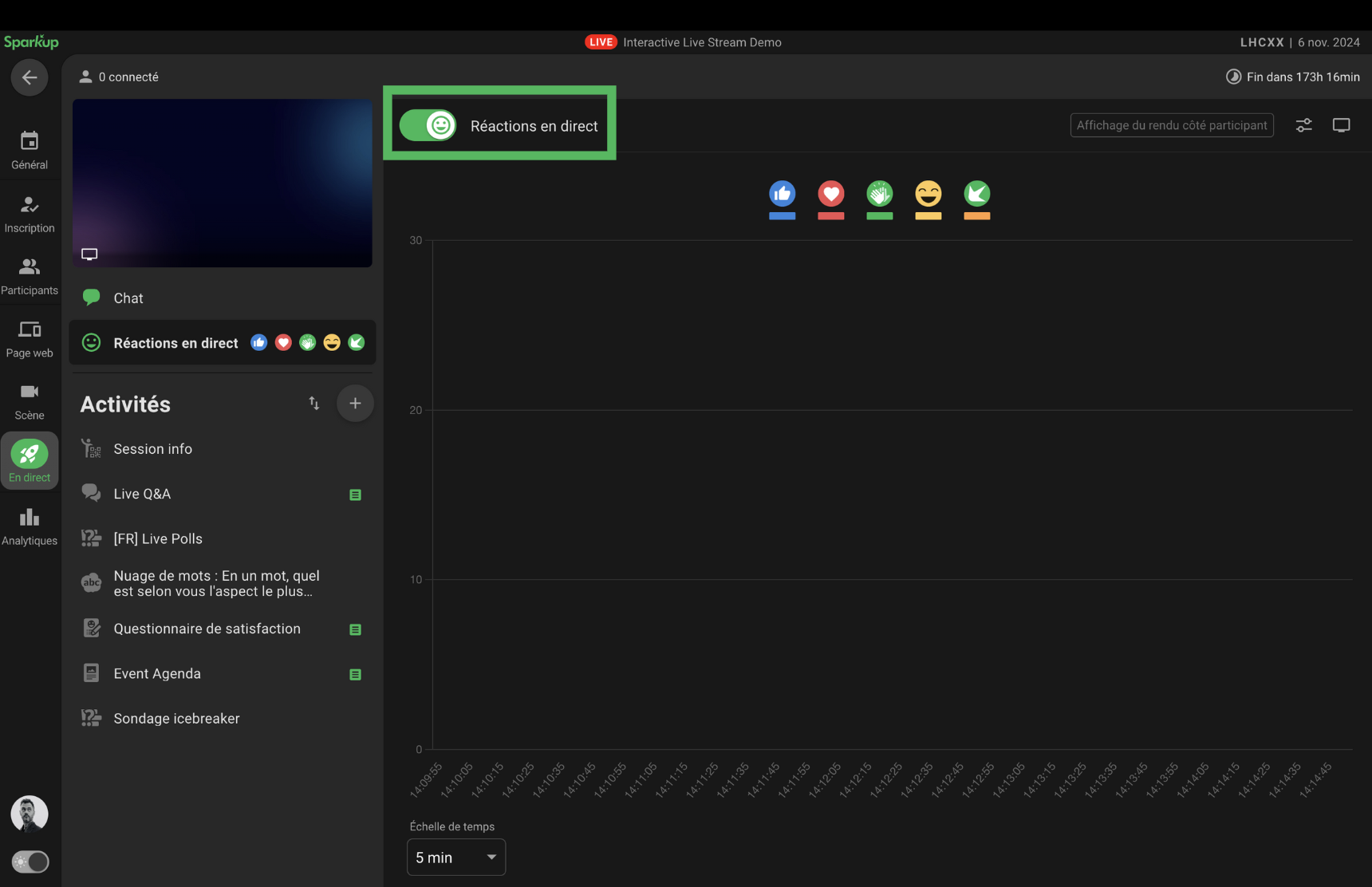Open the Chat panel
This screenshot has height=887, width=1372.
click(128, 298)
